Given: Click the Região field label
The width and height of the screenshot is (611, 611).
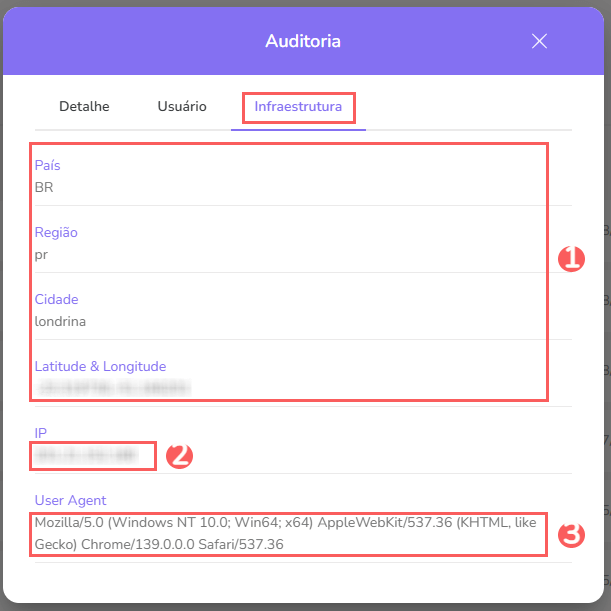Looking at the screenshot, I should click(x=56, y=232).
